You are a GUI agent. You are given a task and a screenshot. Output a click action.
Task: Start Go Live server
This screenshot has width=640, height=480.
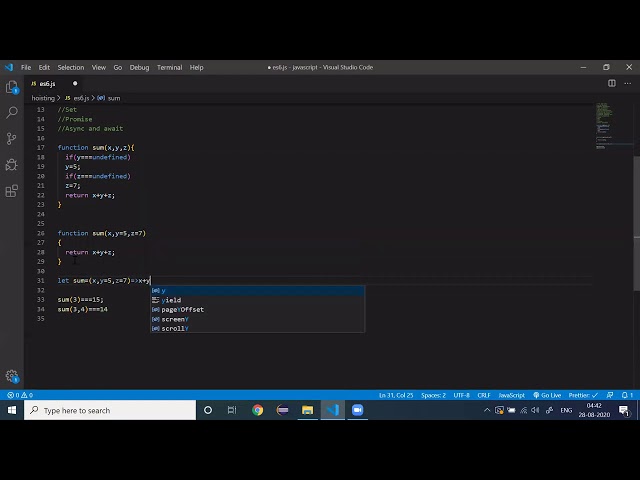[547, 395]
